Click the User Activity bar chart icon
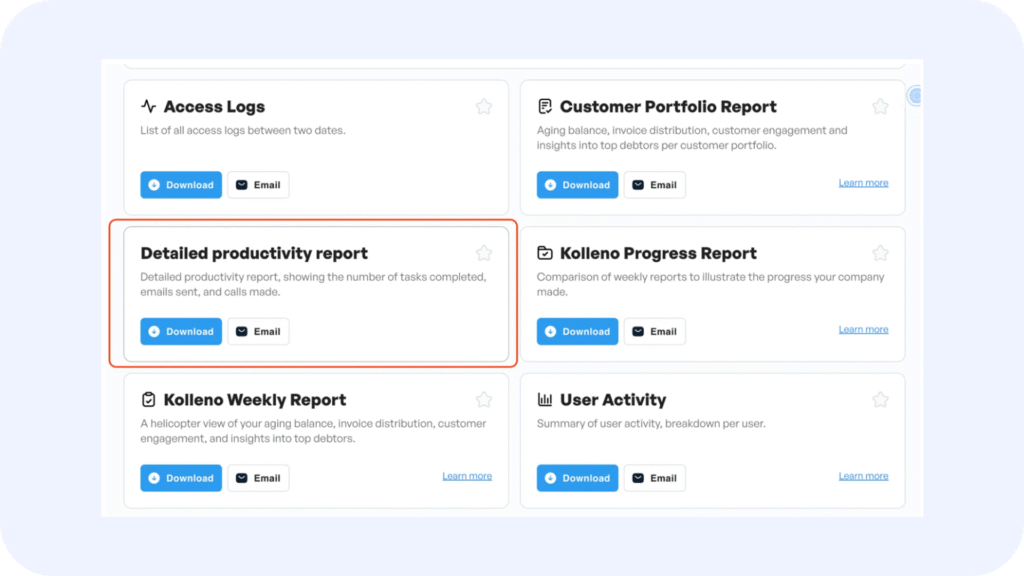 pyautogui.click(x=545, y=399)
